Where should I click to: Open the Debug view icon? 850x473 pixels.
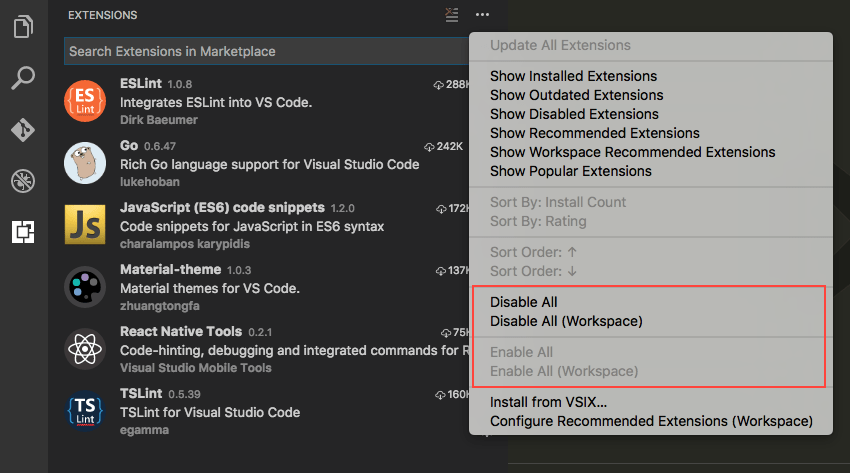point(23,181)
